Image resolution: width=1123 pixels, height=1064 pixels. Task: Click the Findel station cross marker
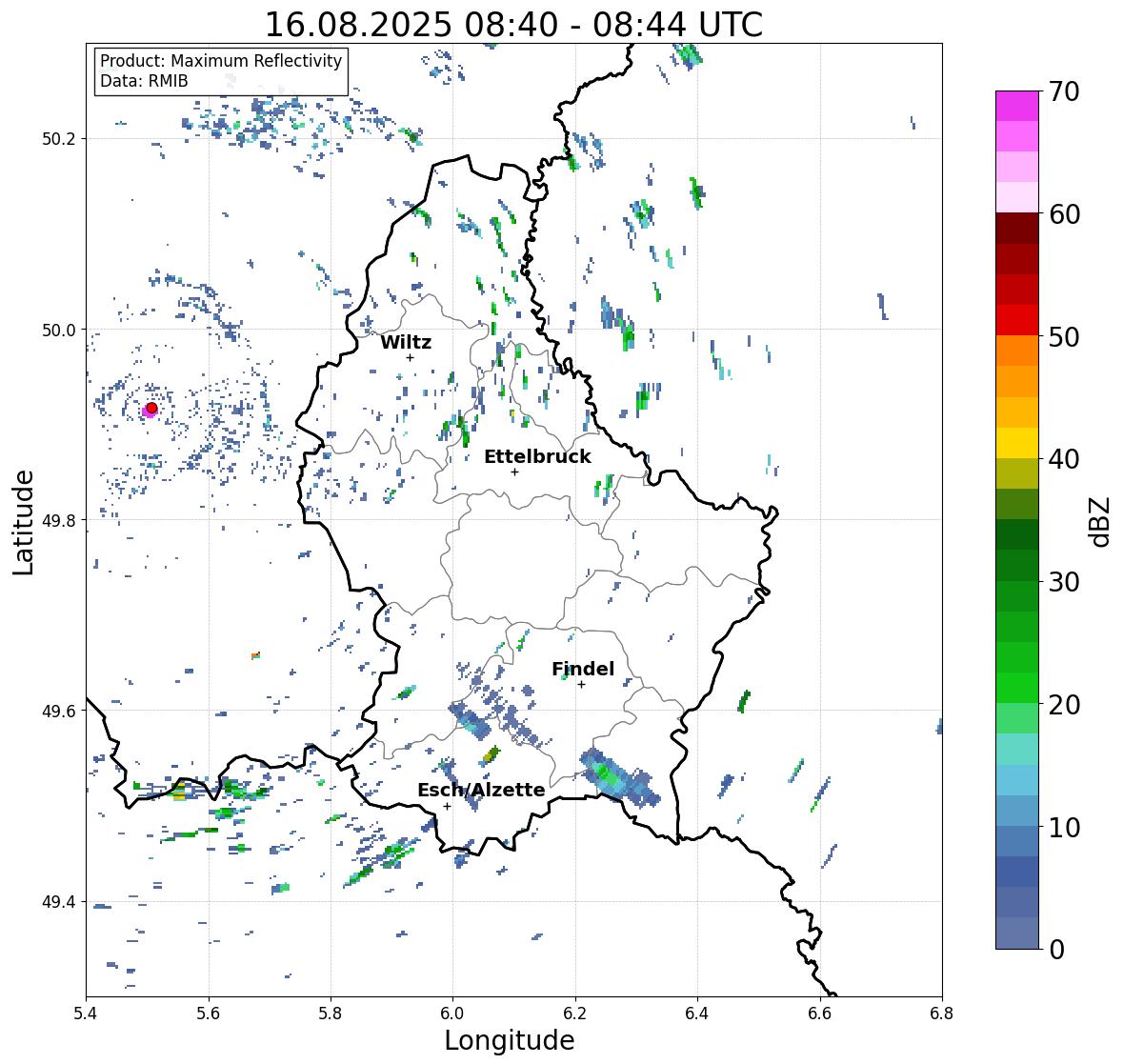click(582, 685)
